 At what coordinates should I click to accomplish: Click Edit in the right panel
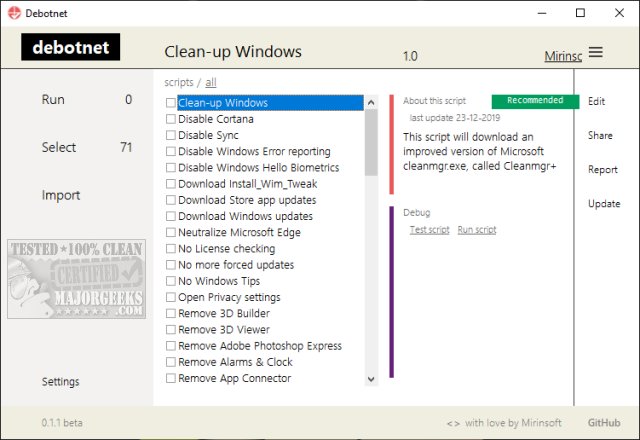[596, 101]
